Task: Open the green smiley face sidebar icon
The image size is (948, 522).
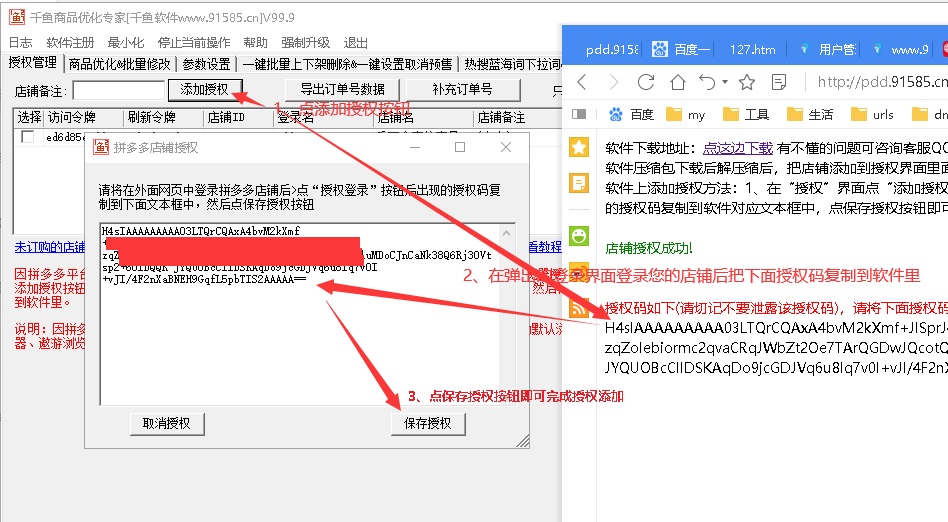Action: point(578,236)
